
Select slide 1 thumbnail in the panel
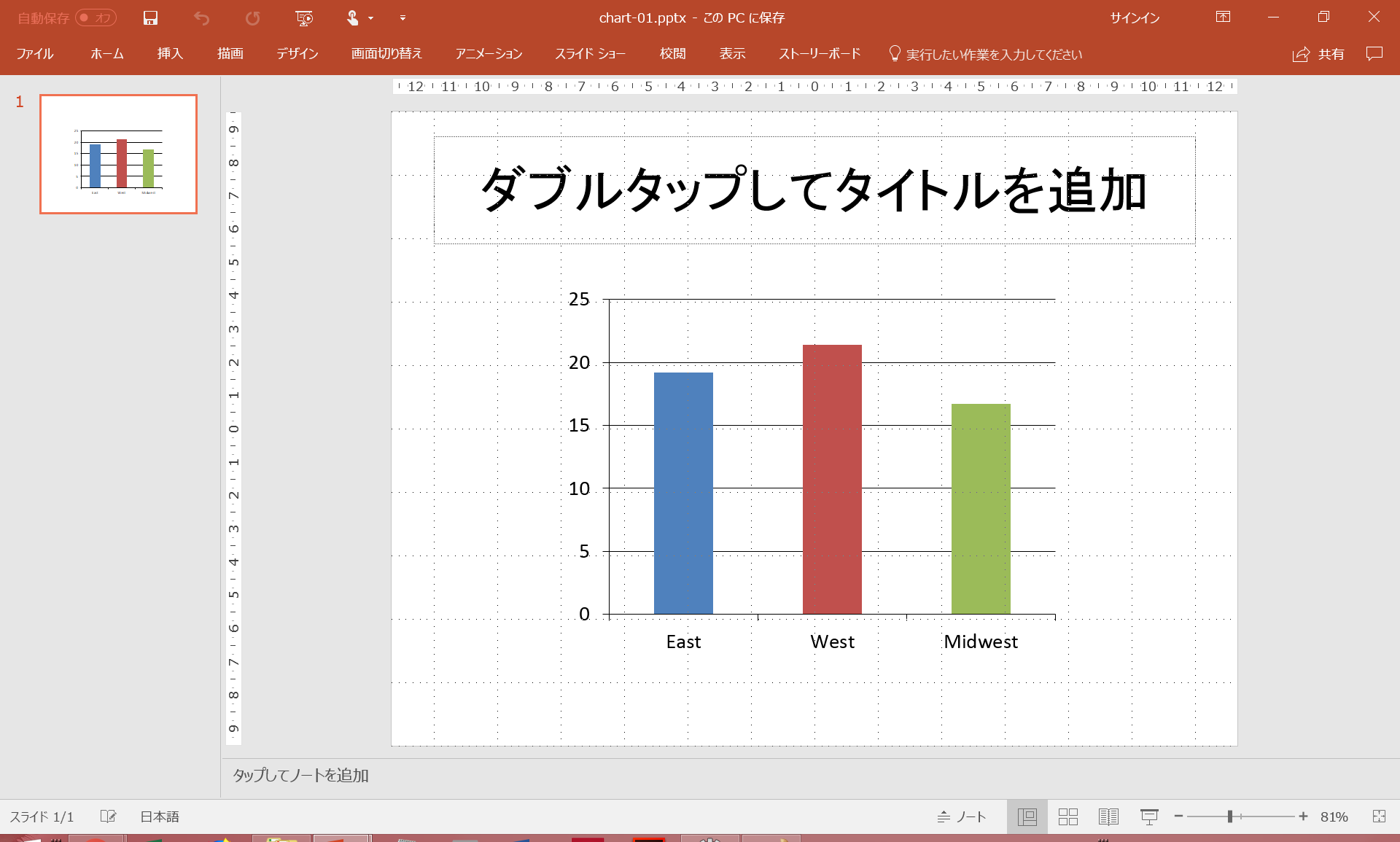coord(117,153)
